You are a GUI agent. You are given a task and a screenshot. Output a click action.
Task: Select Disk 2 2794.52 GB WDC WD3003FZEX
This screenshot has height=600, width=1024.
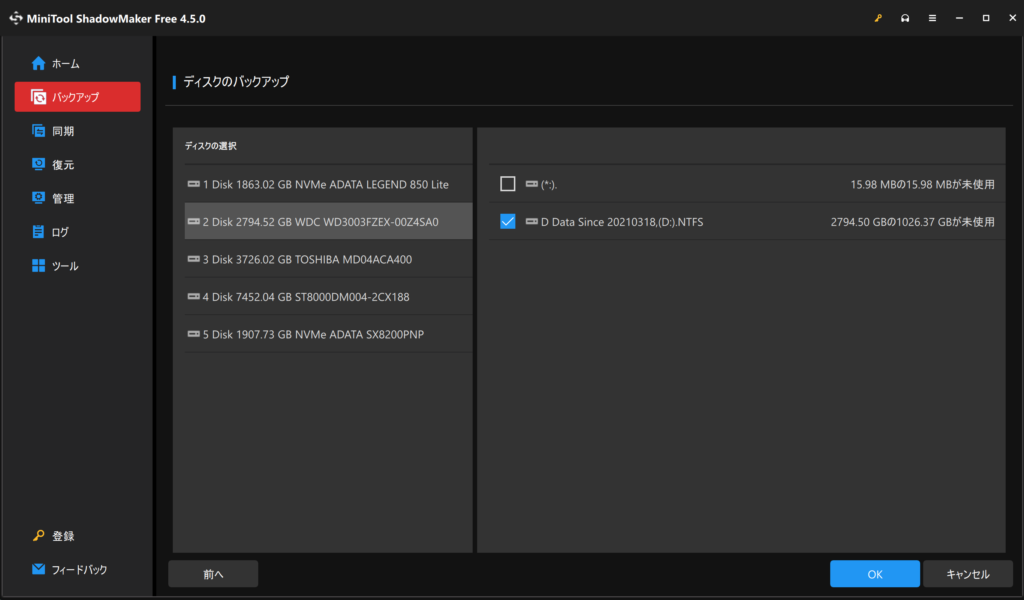coord(328,221)
